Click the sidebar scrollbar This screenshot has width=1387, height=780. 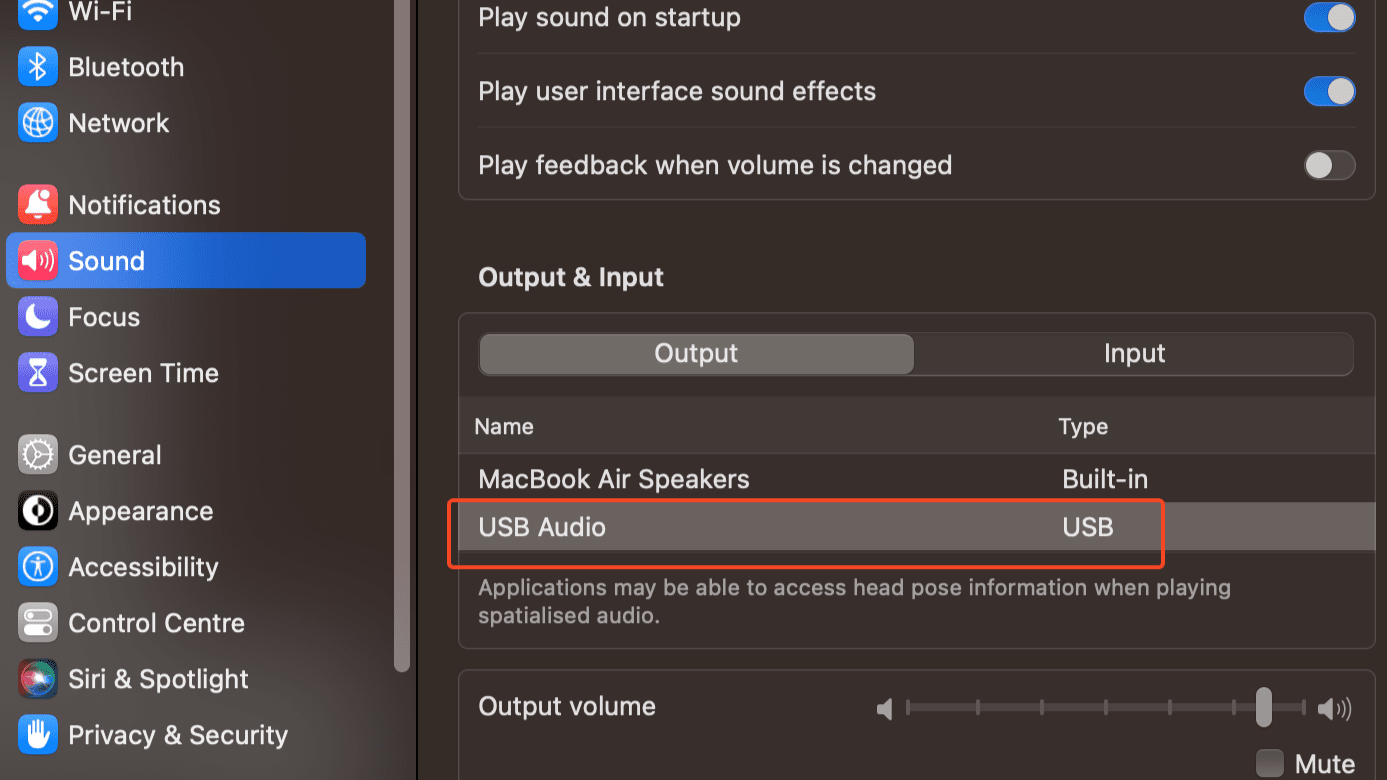(402, 335)
